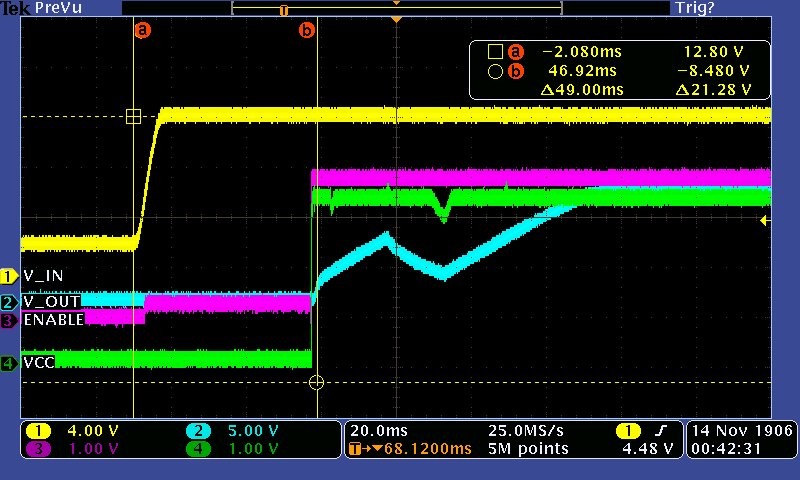The width and height of the screenshot is (800, 480).
Task: Click delta time readout 49.00ms
Action: [582, 90]
